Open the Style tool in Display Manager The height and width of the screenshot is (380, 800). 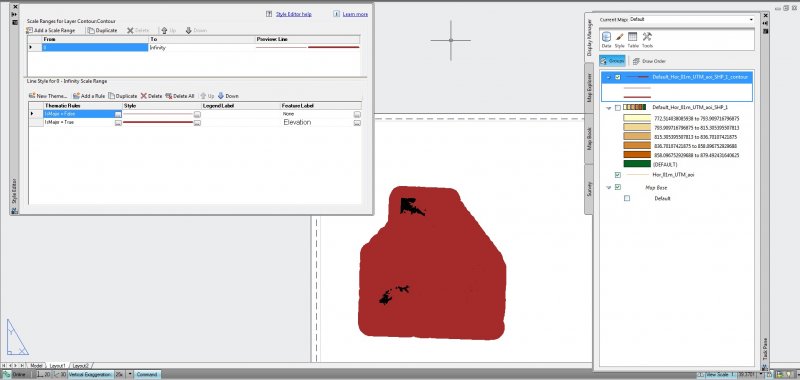point(619,40)
